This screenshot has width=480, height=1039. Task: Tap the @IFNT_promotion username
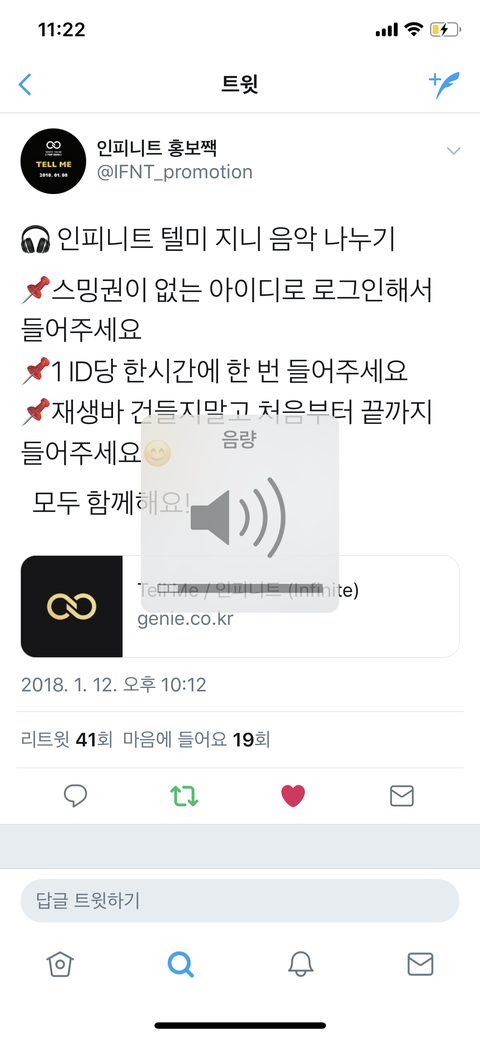point(175,172)
